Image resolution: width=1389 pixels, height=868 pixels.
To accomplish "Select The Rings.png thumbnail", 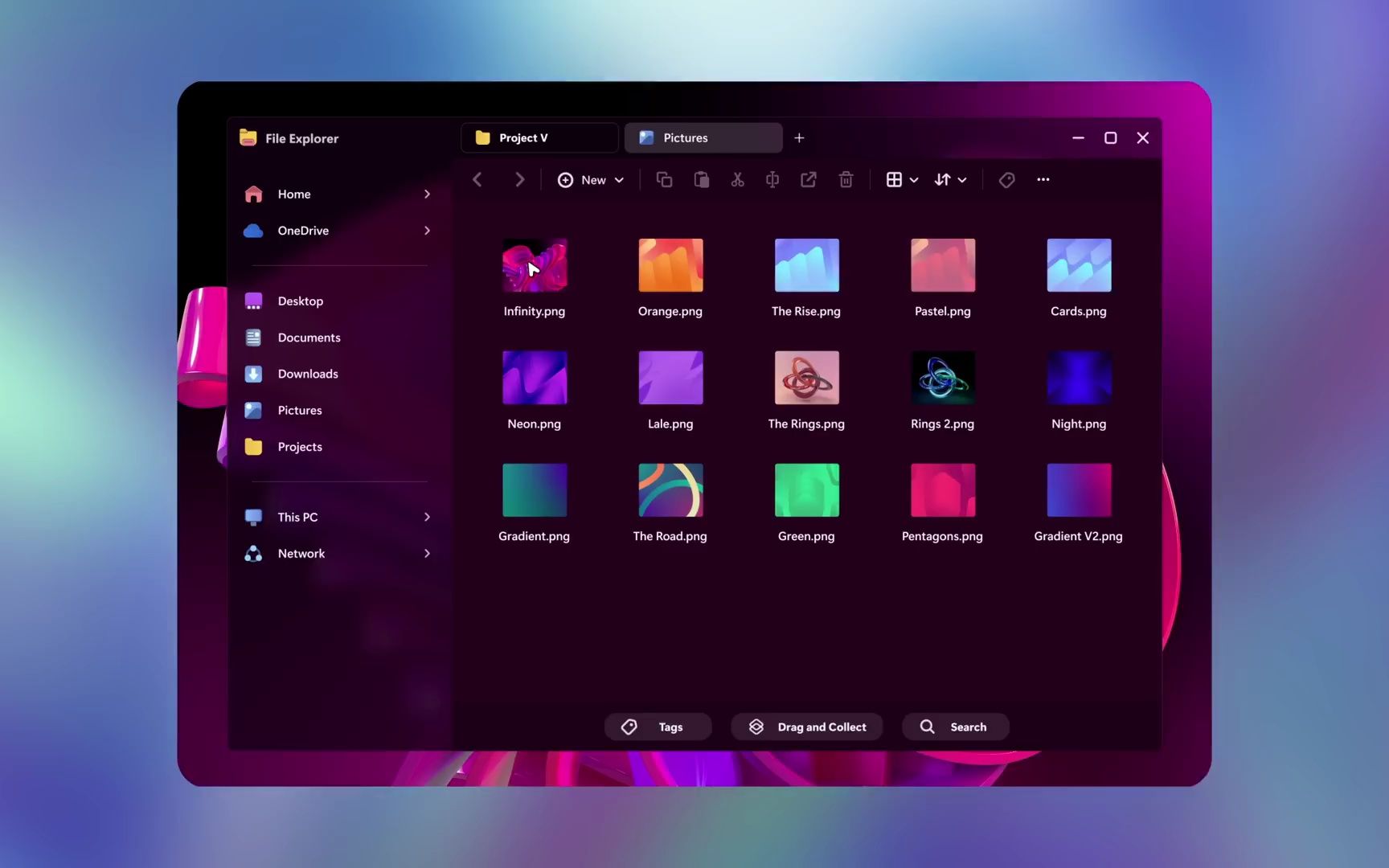I will [806, 378].
